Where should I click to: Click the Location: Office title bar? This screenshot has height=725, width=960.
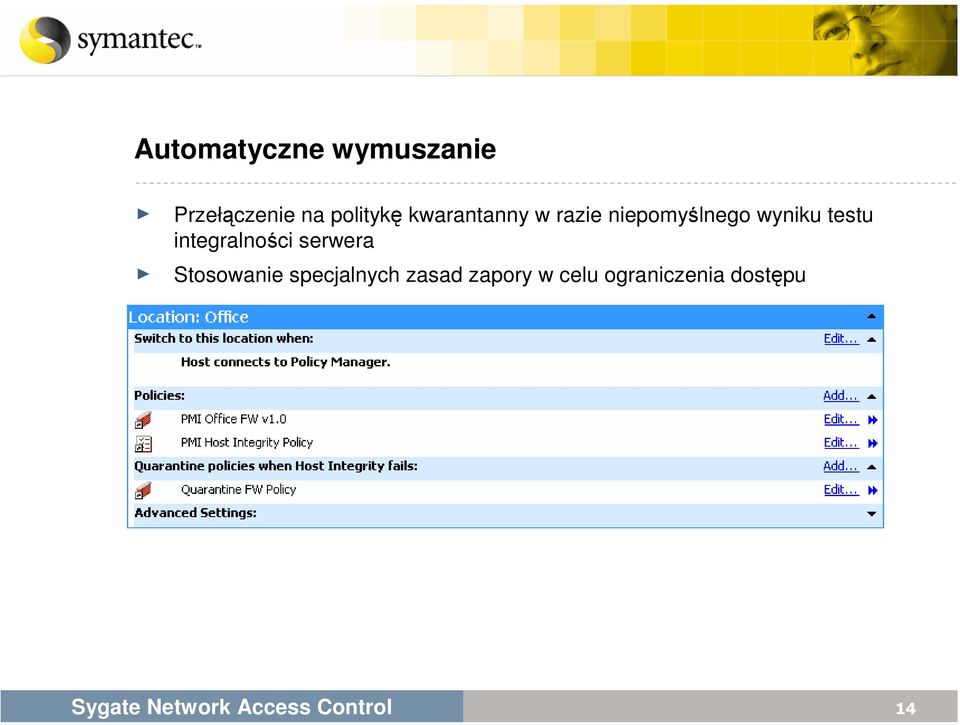point(505,317)
